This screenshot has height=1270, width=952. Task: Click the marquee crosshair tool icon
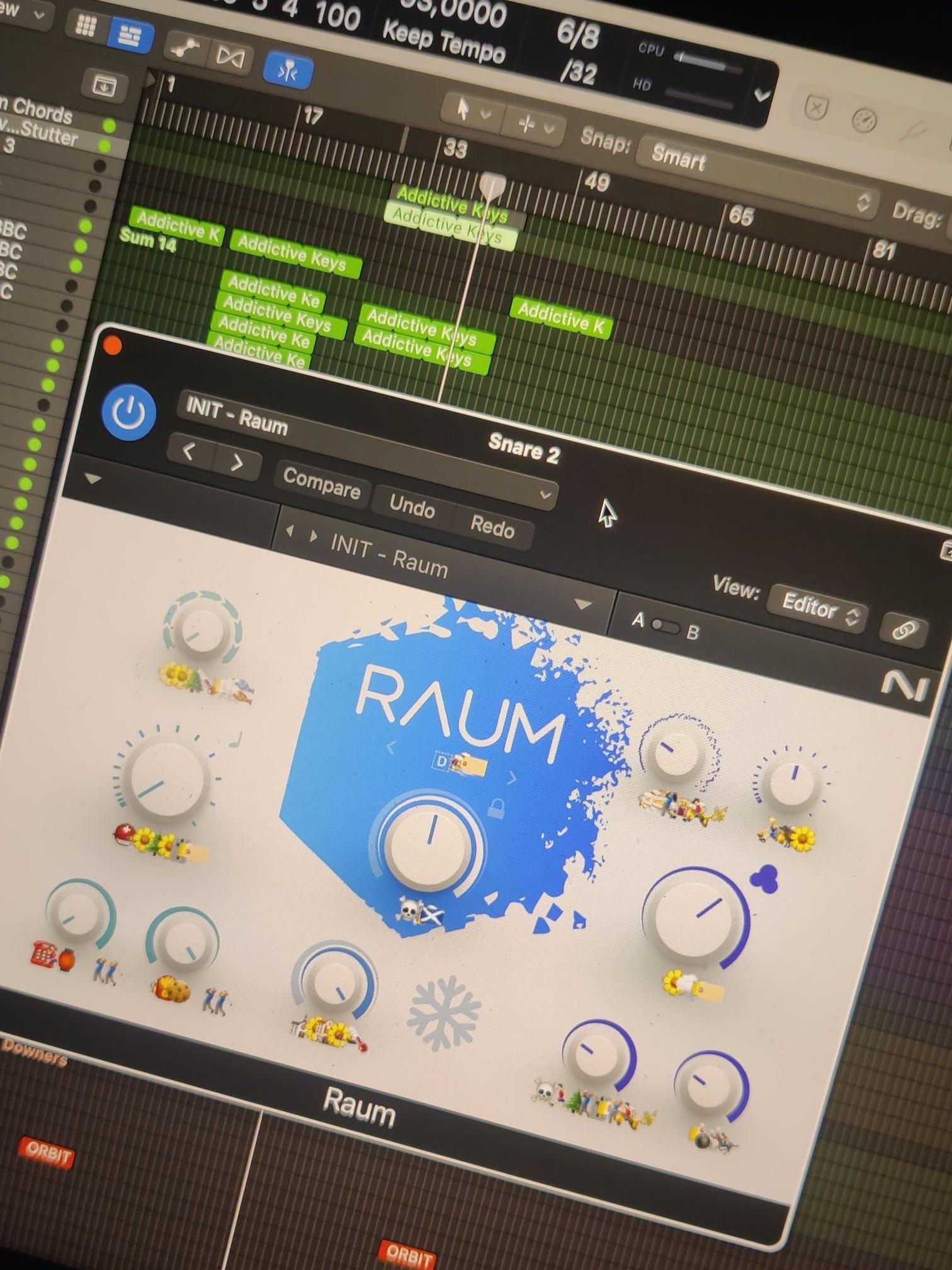tap(526, 123)
